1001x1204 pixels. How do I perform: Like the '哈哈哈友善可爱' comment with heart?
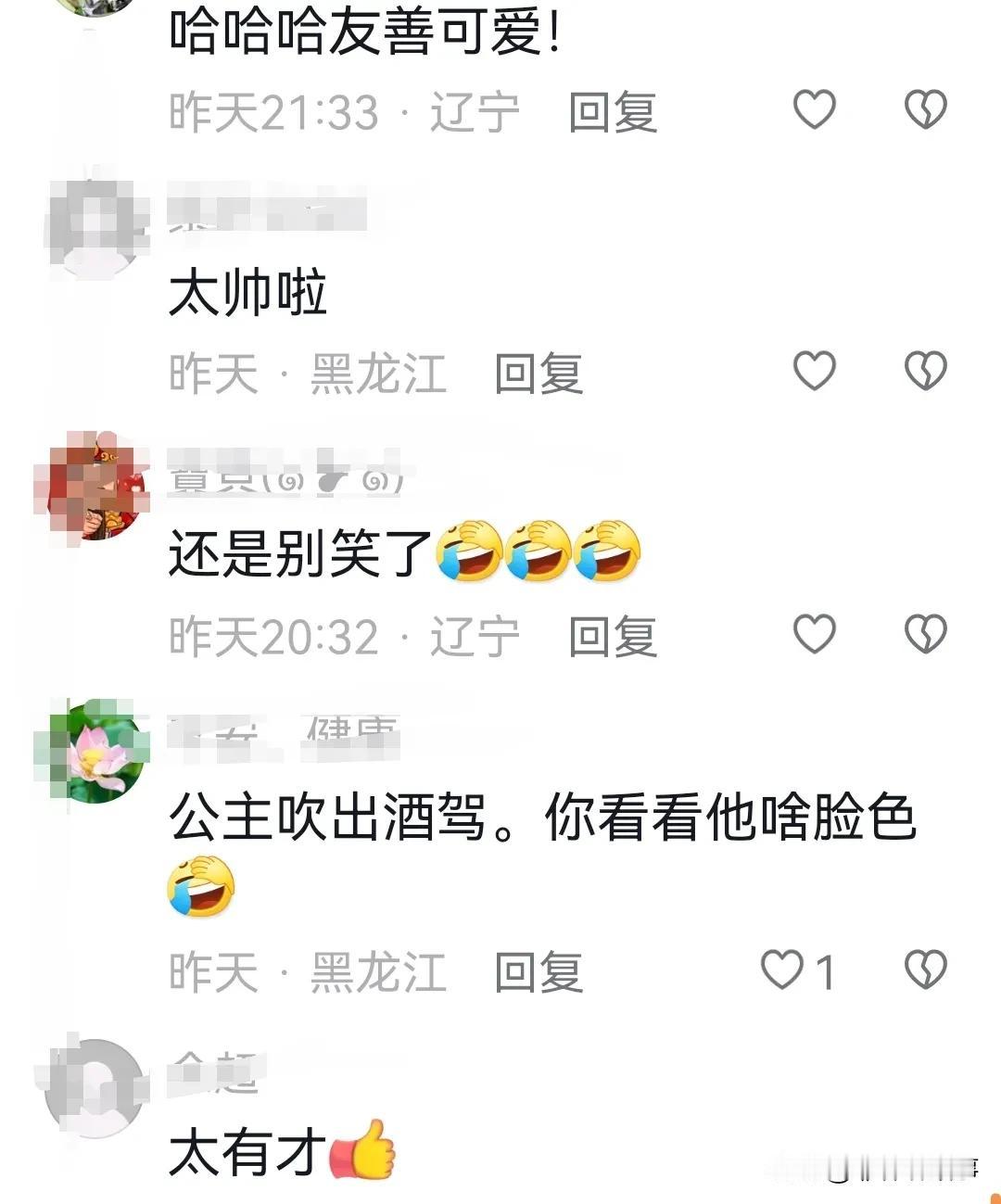815,109
